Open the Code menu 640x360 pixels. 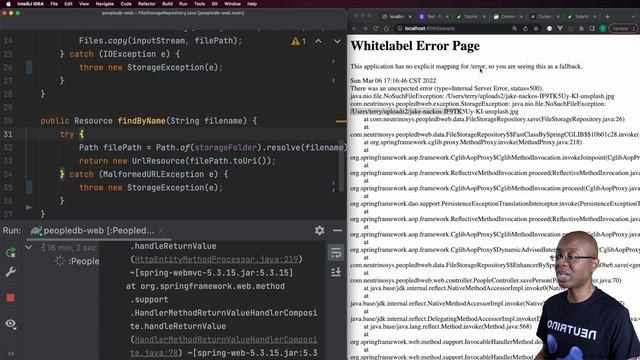(x=126, y=4)
